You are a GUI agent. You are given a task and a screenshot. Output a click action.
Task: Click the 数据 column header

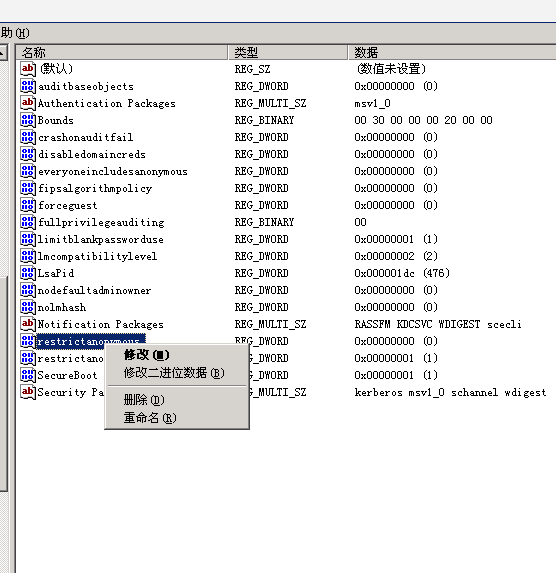[452, 52]
